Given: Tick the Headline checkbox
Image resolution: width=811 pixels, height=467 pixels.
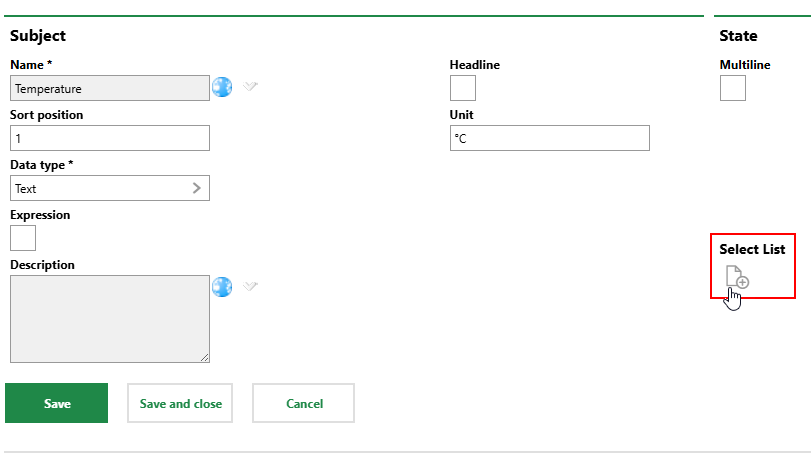Looking at the screenshot, I should pos(463,88).
